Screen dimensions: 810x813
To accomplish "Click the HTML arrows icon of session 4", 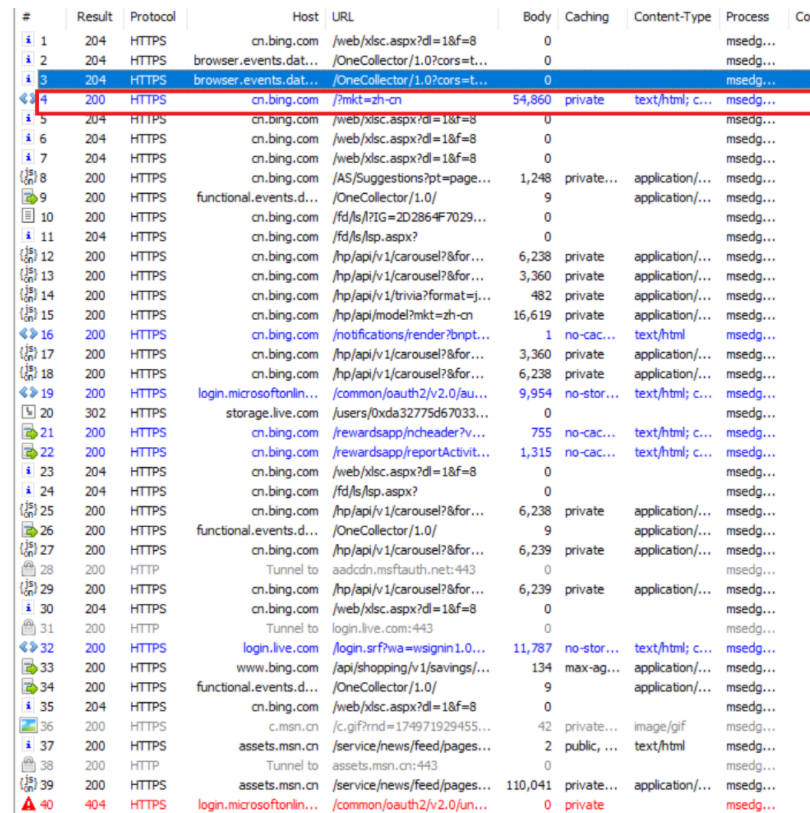I will (28, 99).
